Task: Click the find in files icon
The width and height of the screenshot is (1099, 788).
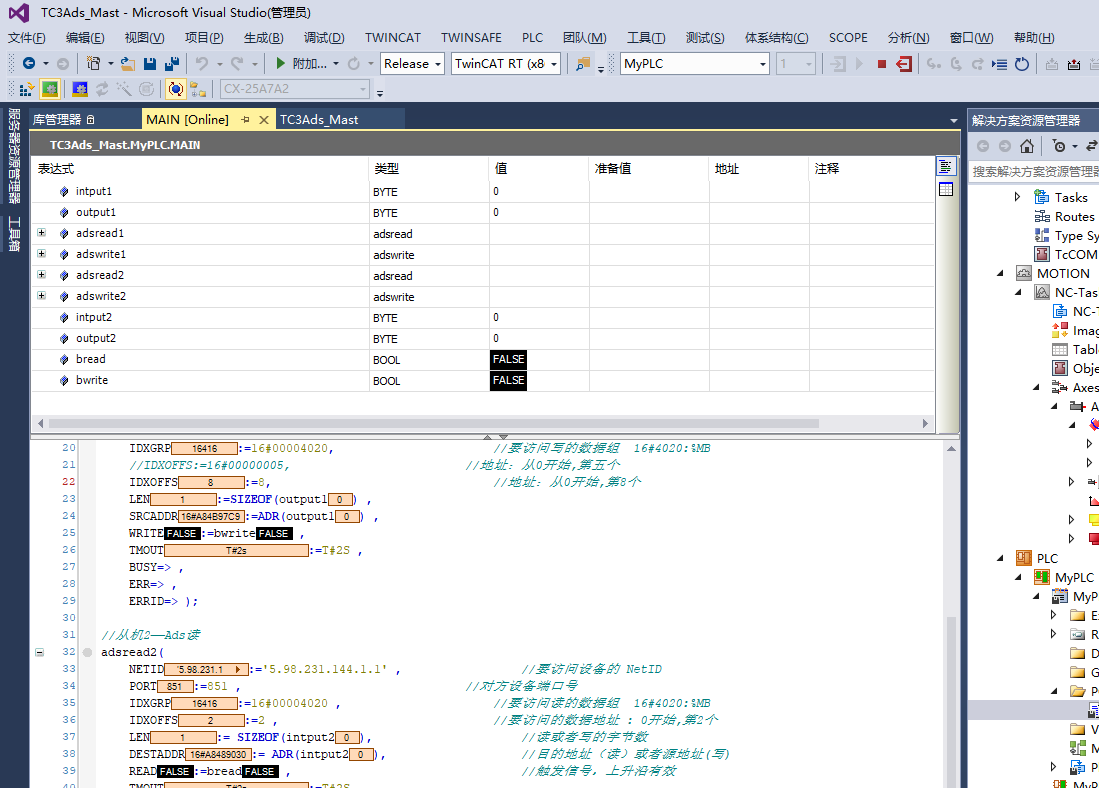Action: [582, 64]
